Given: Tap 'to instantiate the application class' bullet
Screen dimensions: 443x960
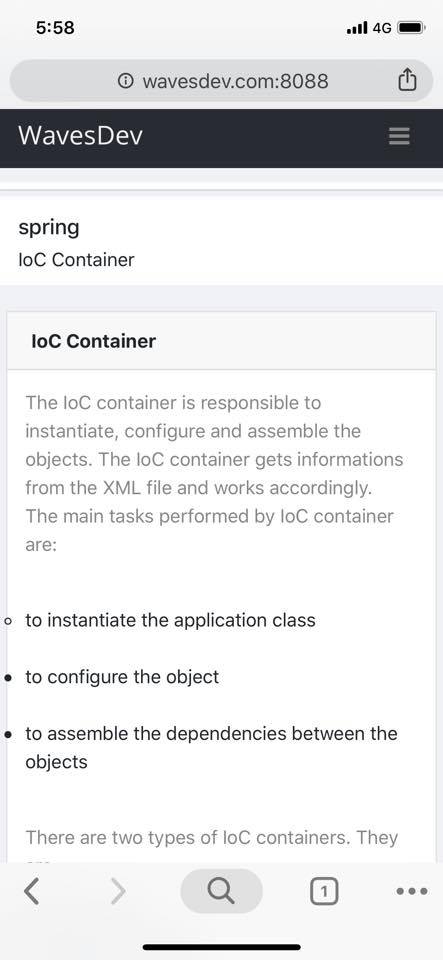Looking at the screenshot, I should pos(170,620).
